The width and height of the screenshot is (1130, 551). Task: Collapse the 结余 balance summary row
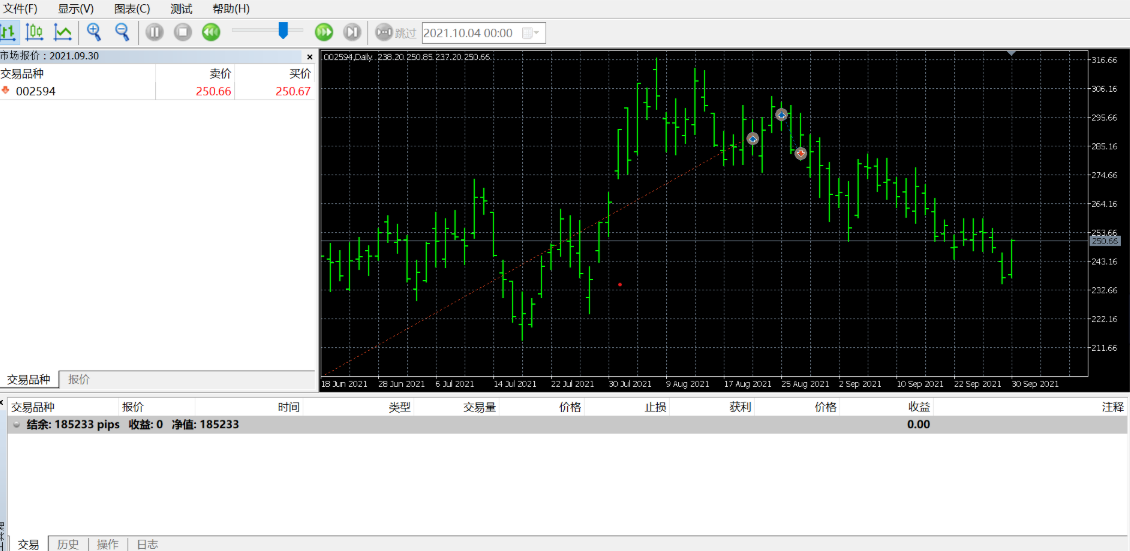coord(16,425)
